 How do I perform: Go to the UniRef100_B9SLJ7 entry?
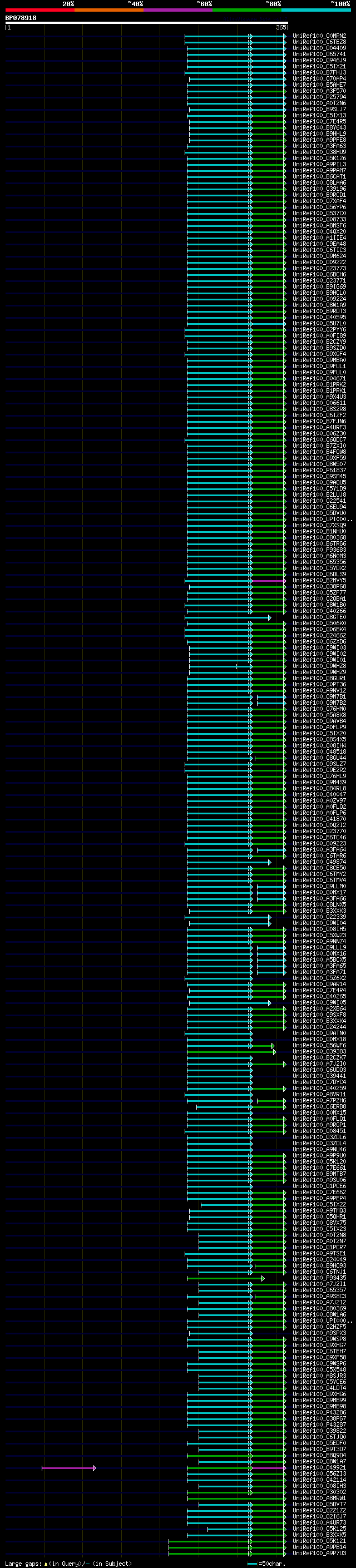319,110
